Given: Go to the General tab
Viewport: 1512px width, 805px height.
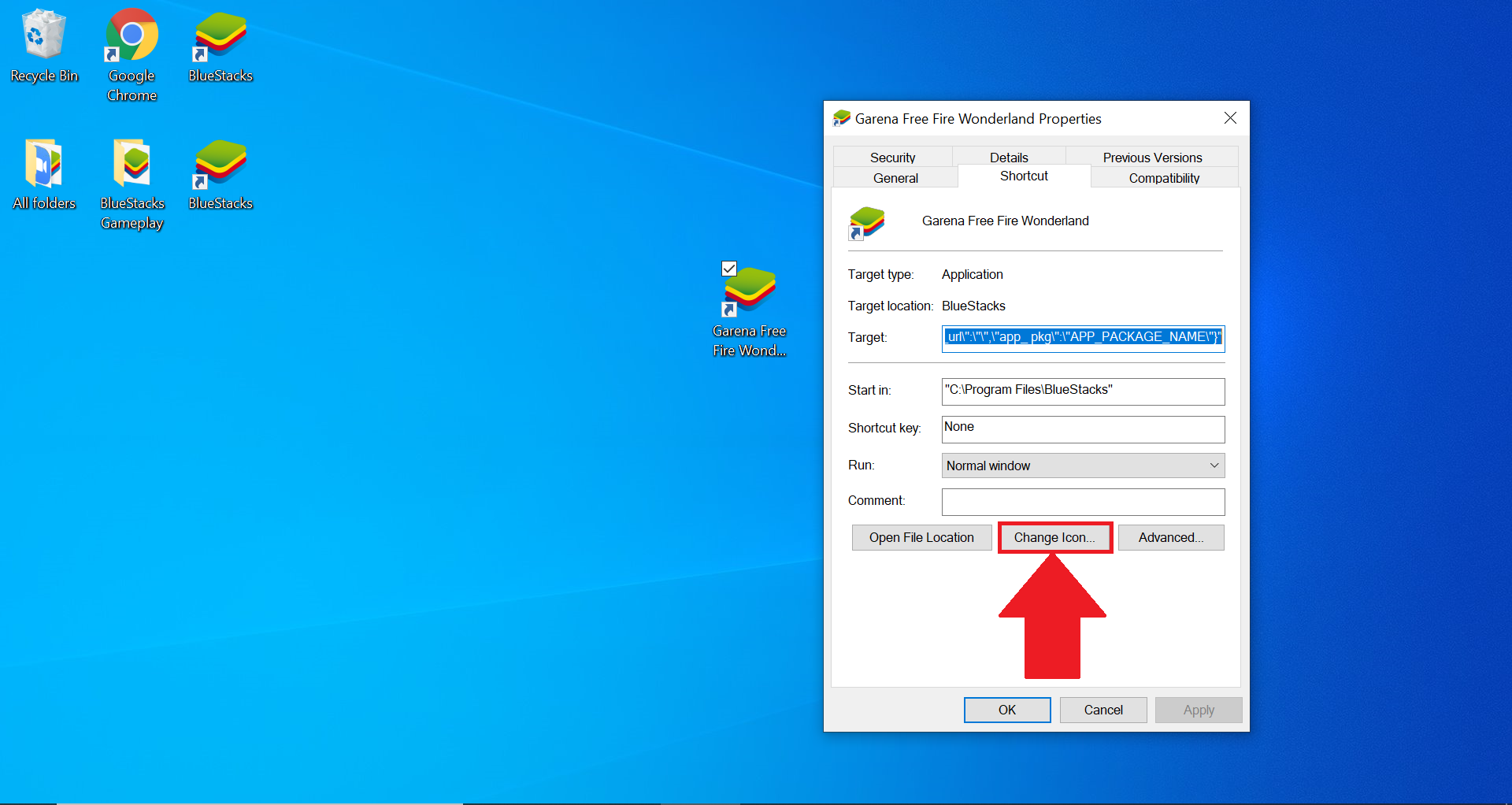Looking at the screenshot, I should [895, 178].
